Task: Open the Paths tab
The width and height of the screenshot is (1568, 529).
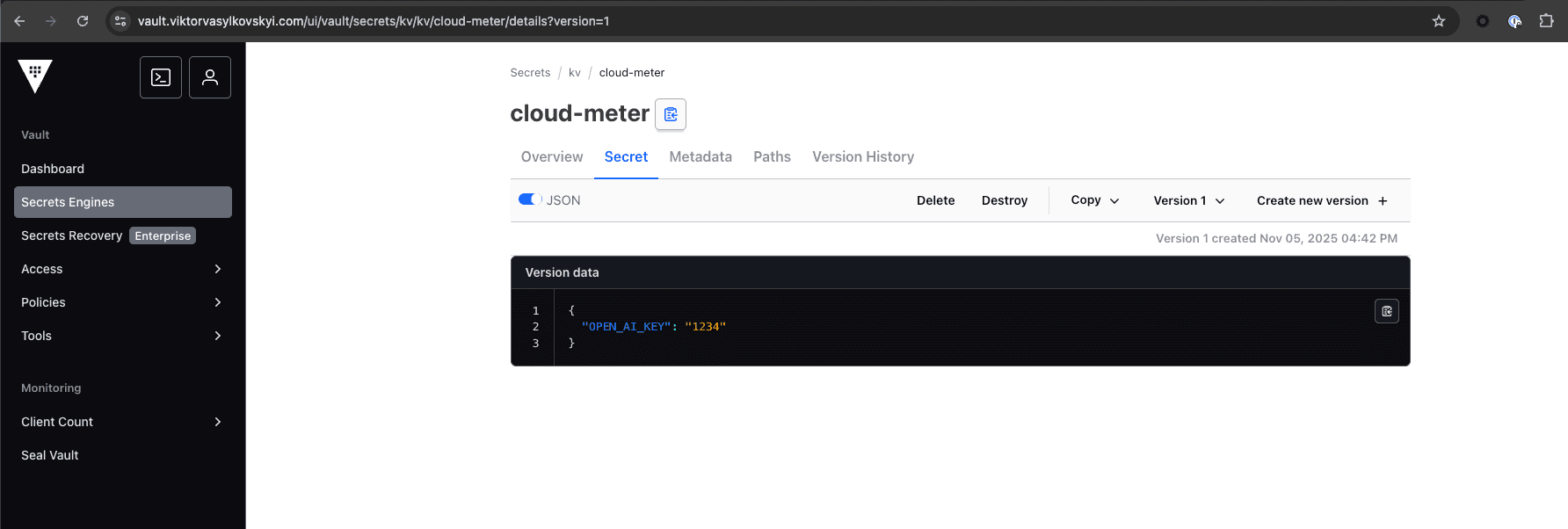Action: click(x=772, y=156)
